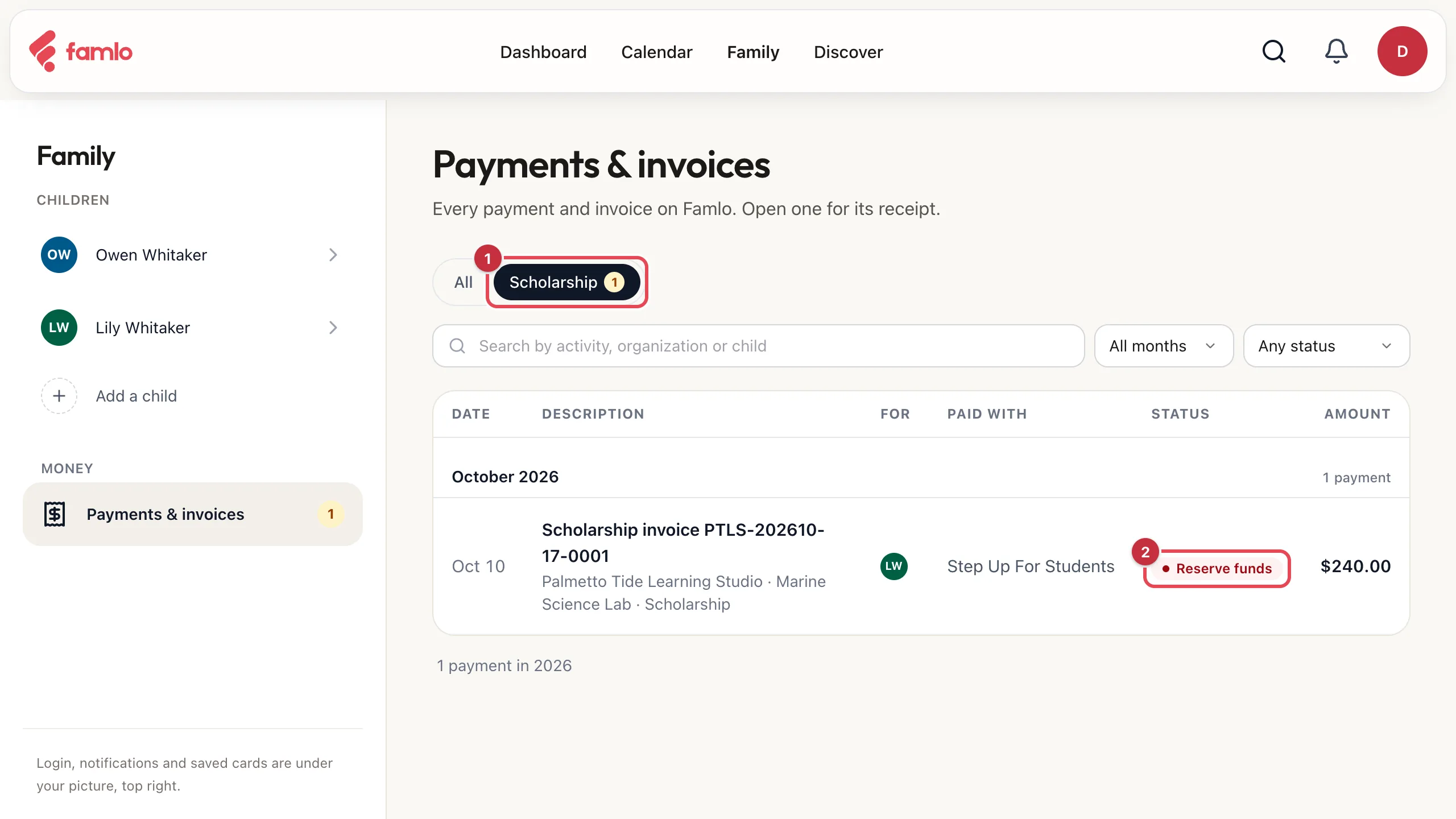This screenshot has height=819, width=1456.
Task: Click the badge count on Payments & invoices
Action: pos(330,514)
